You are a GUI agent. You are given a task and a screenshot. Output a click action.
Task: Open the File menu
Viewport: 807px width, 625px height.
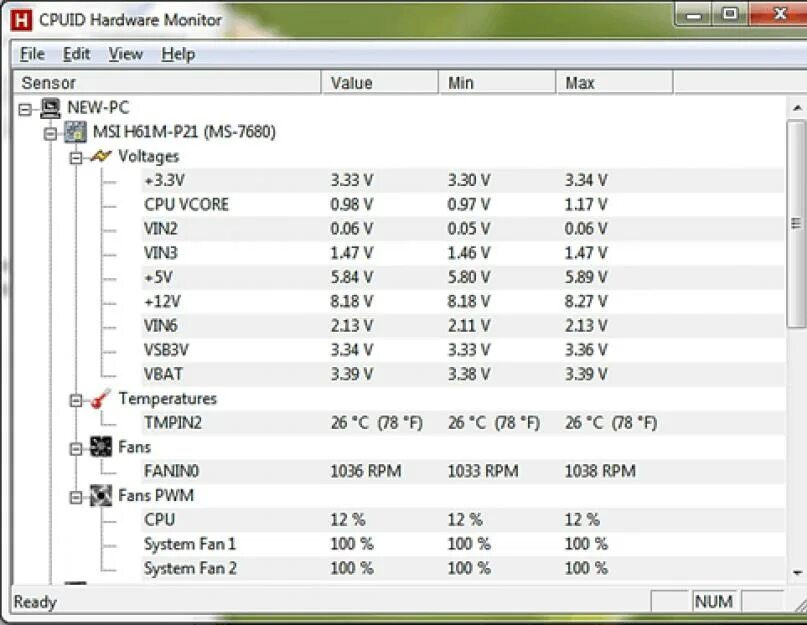32,54
